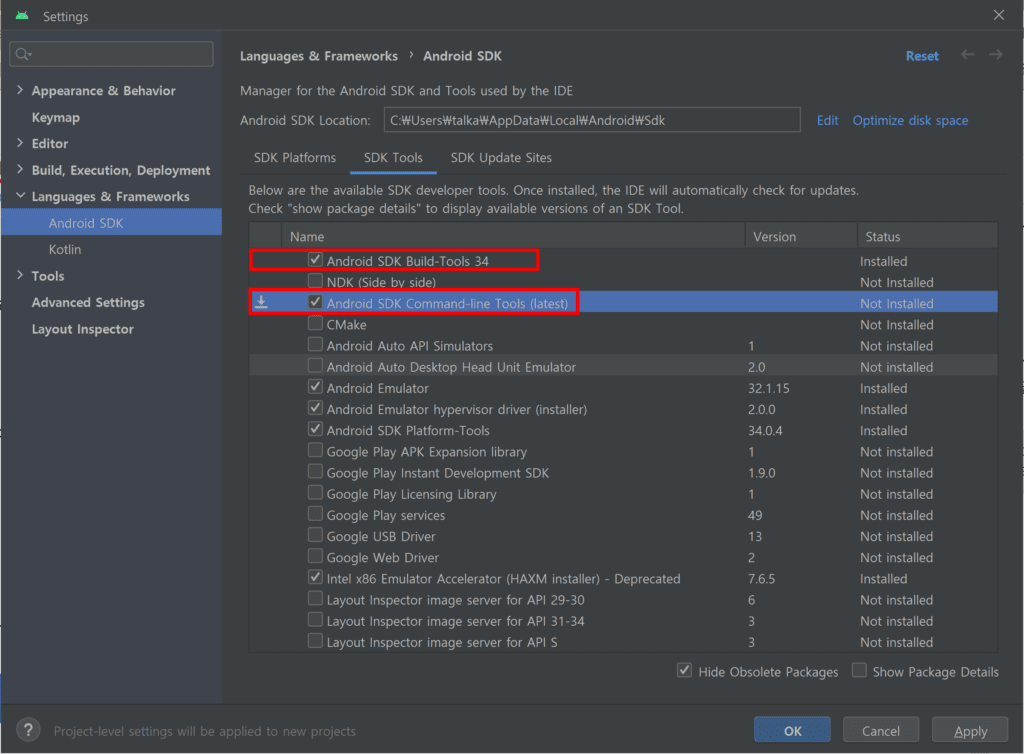Viewport: 1024px width, 754px height.
Task: Check Google USB Driver checkbox
Action: pos(315,535)
